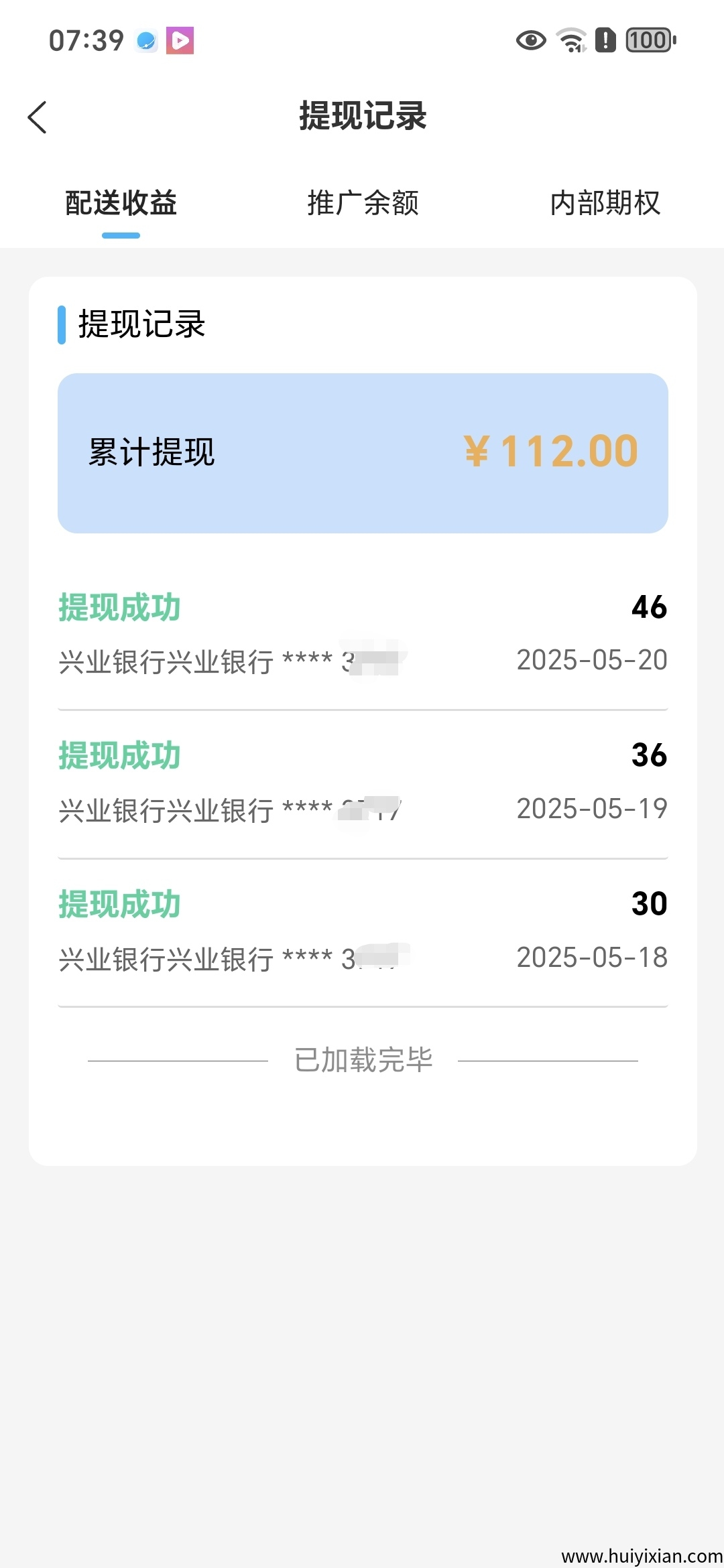
Task: Open the 内部期权 tab
Action: click(605, 203)
